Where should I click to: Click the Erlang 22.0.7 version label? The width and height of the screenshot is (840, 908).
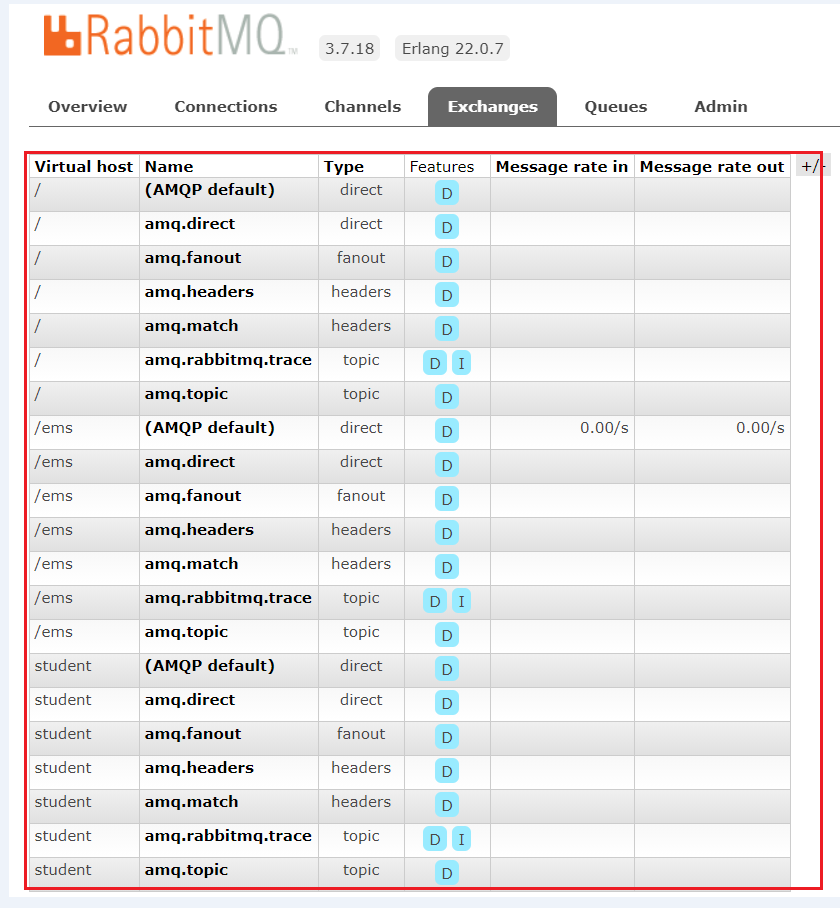(x=452, y=48)
